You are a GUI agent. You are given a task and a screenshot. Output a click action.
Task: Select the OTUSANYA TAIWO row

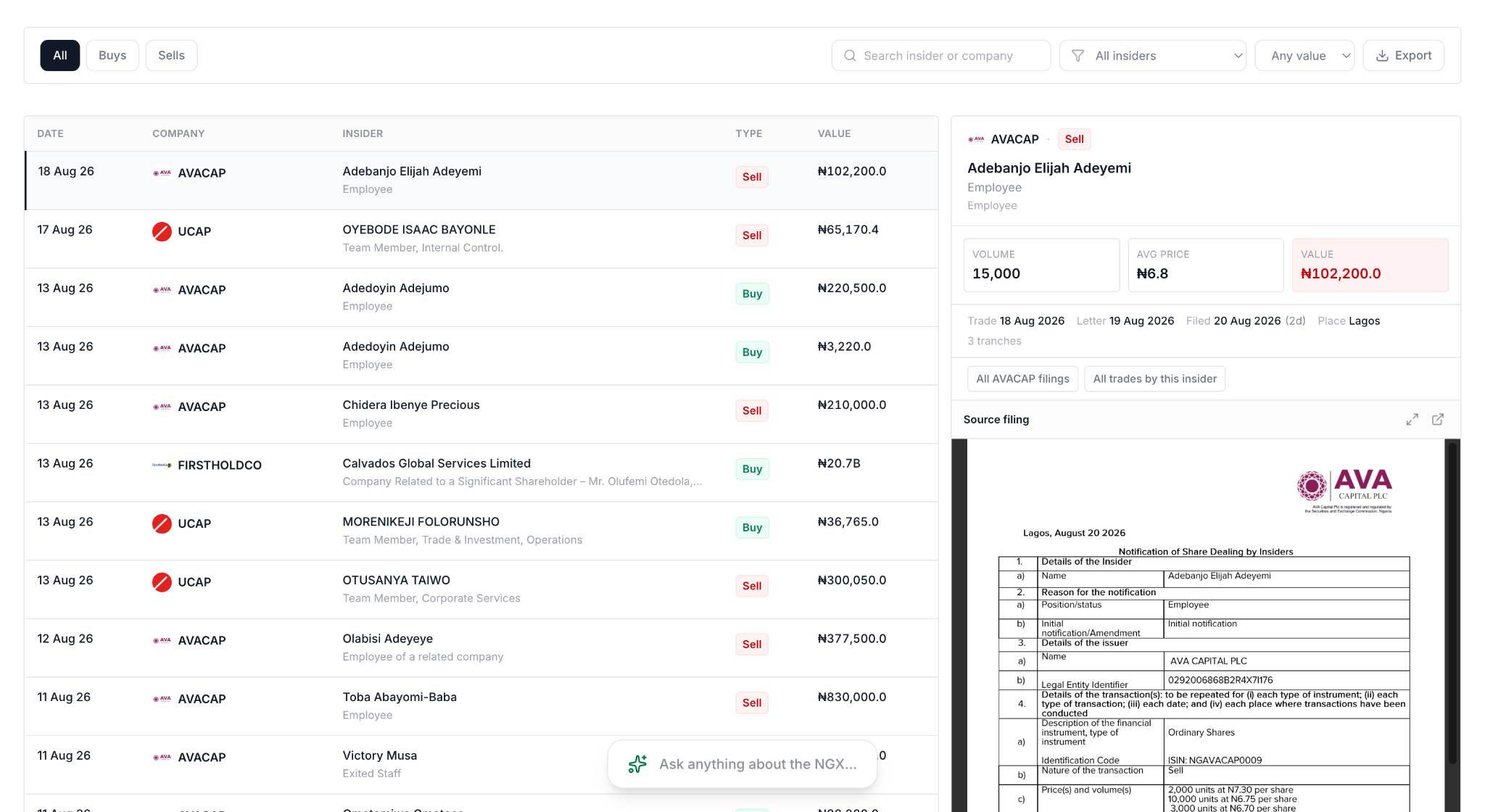click(481, 589)
